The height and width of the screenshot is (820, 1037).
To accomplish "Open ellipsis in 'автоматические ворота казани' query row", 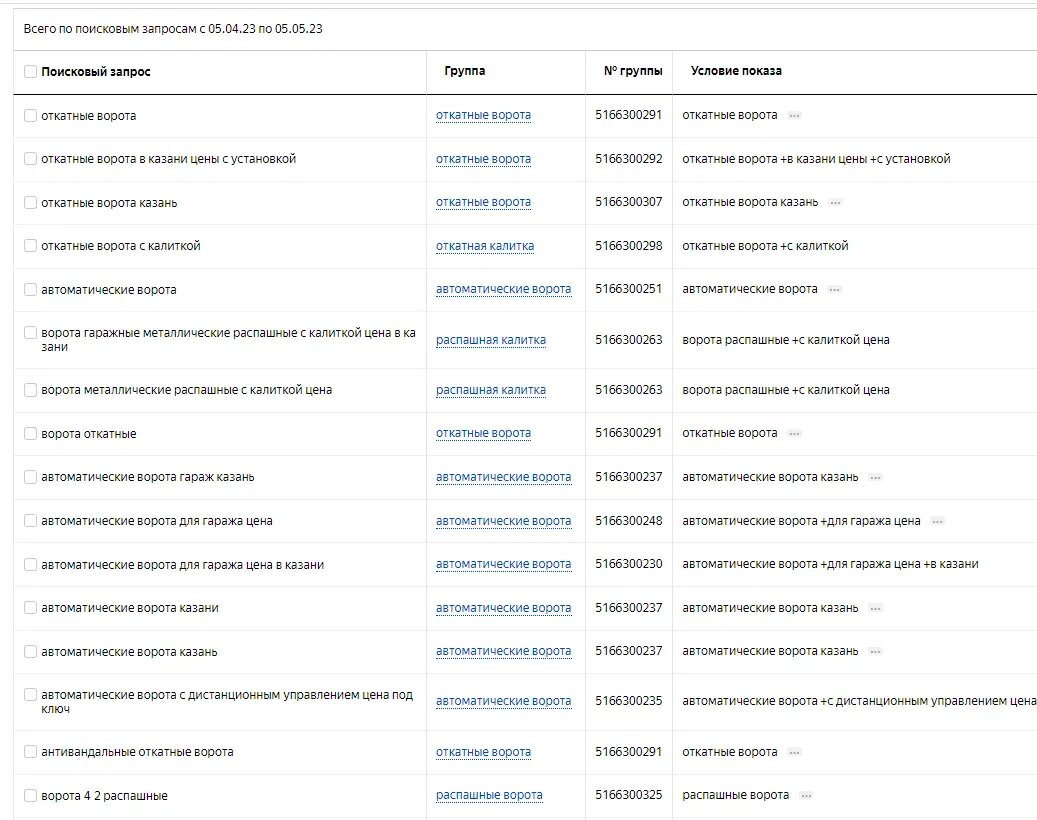I will pos(875,608).
